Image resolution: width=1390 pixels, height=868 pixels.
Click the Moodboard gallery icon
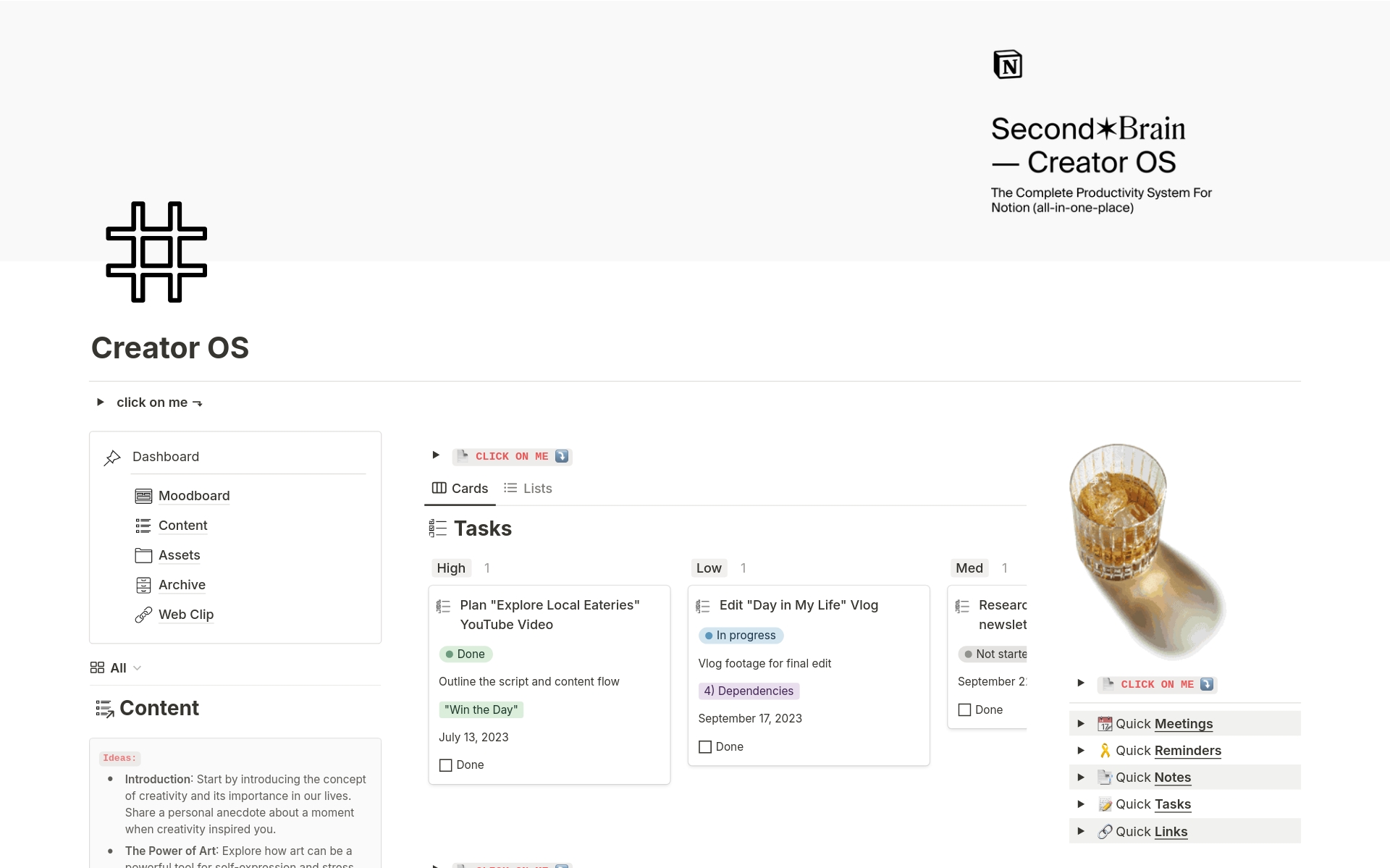pos(143,496)
